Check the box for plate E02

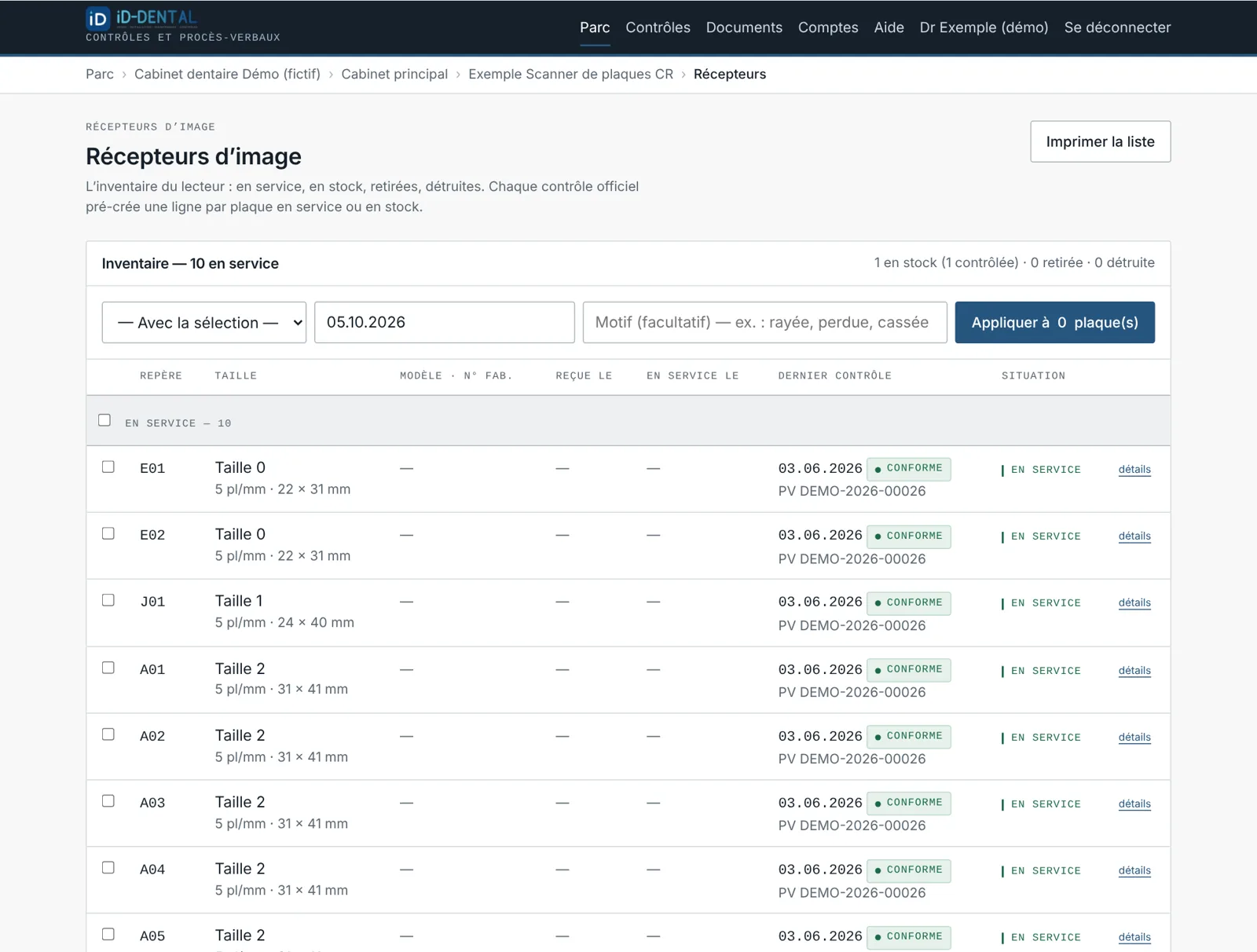coord(108,533)
